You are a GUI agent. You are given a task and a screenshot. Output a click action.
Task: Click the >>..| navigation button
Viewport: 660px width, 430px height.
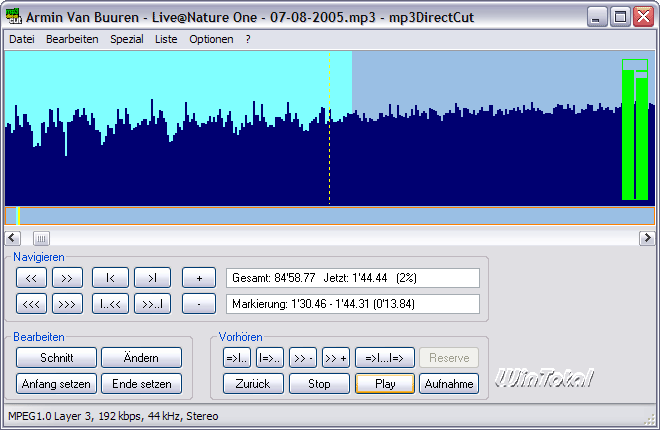152,303
